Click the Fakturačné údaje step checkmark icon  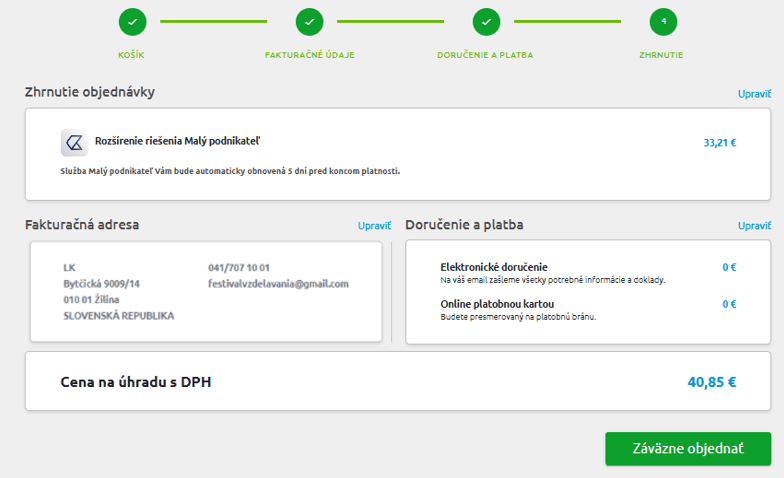point(309,21)
